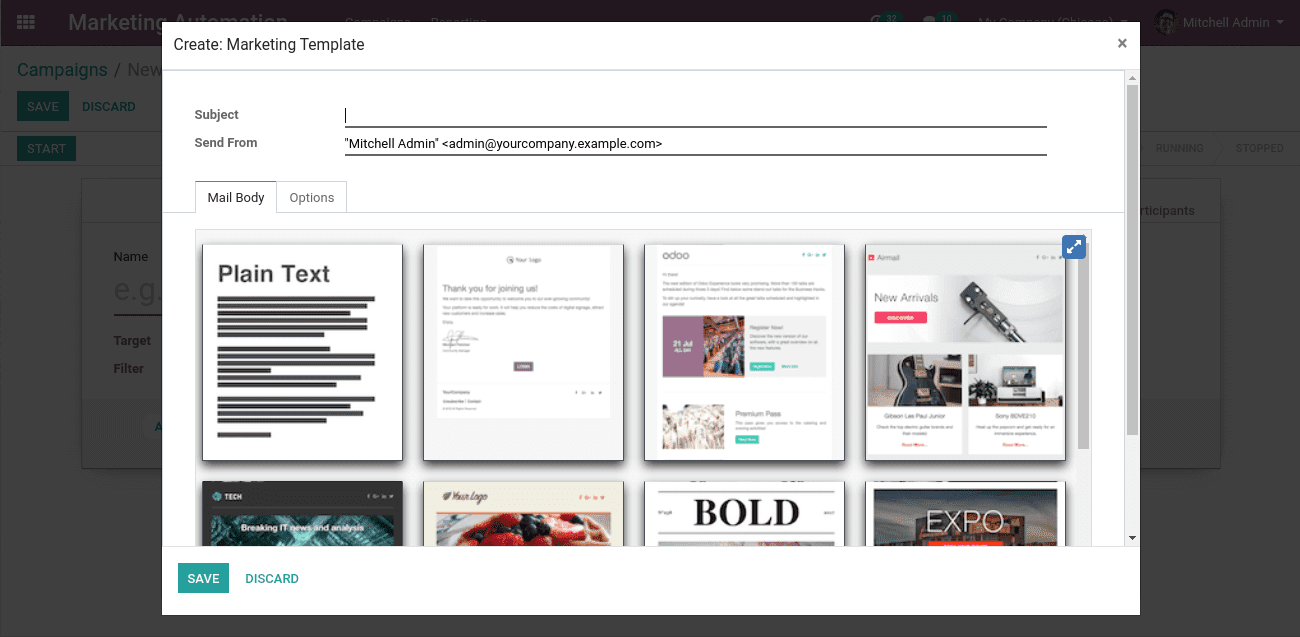Click the Marketing Automation app title
The width and height of the screenshot is (1300, 637).
click(177, 22)
